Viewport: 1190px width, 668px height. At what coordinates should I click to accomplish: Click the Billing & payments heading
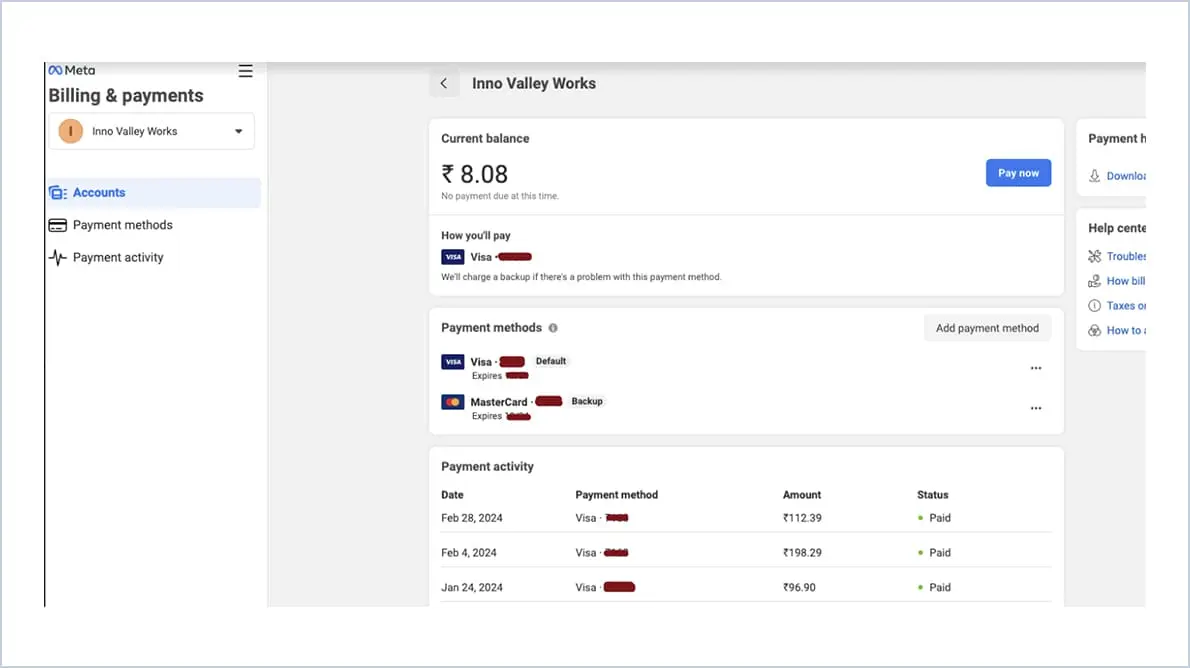coord(126,96)
